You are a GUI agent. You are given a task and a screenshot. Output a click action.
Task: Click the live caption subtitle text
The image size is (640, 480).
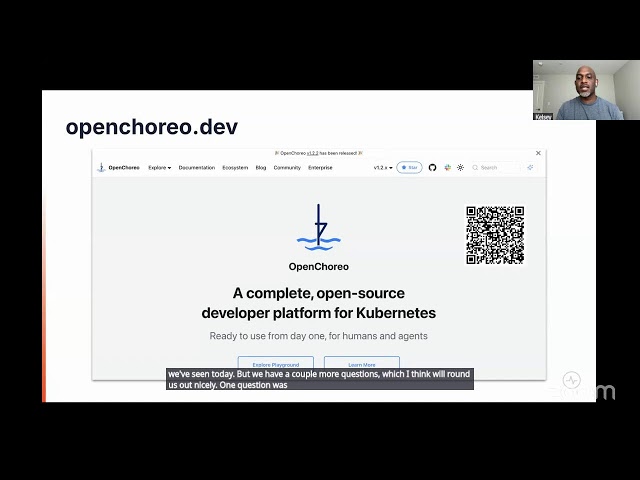320,379
